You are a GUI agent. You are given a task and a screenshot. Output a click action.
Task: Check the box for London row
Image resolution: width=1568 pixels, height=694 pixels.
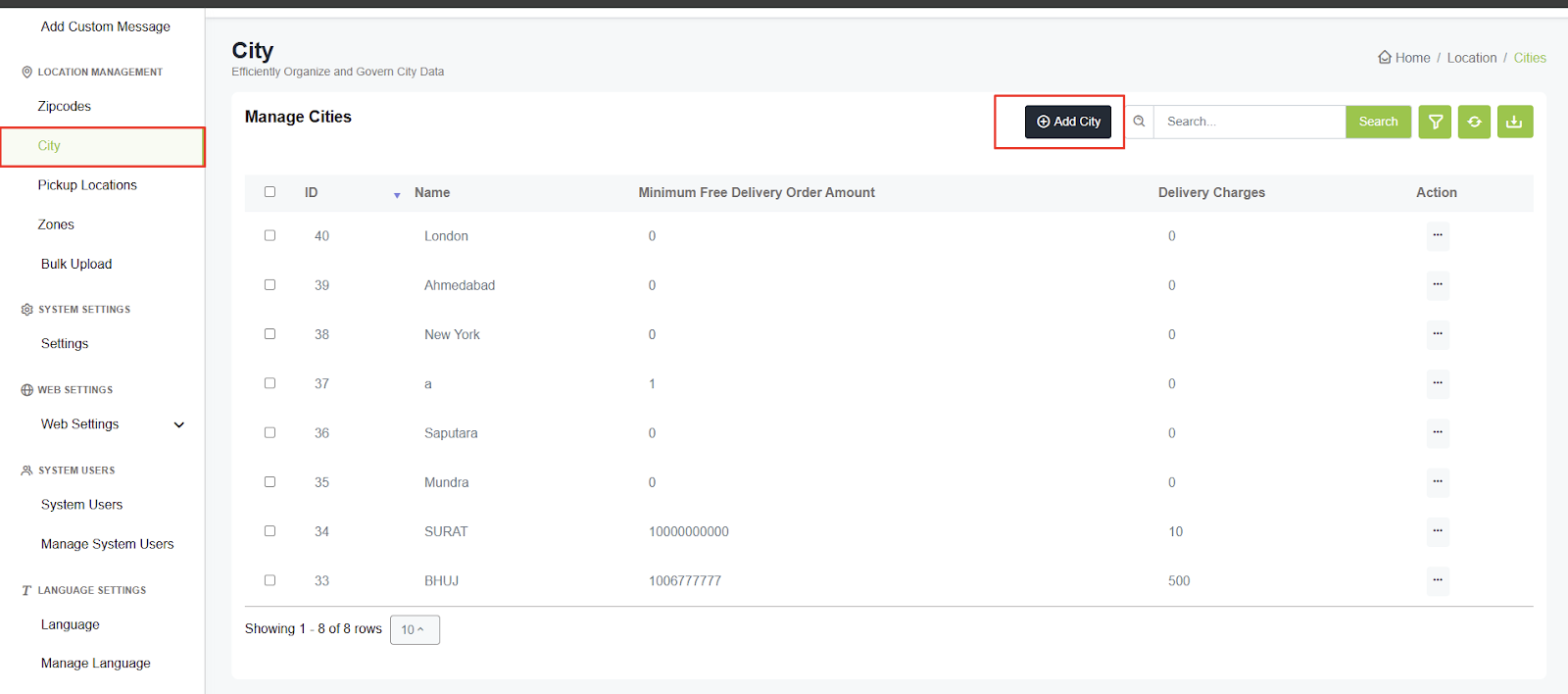269,235
